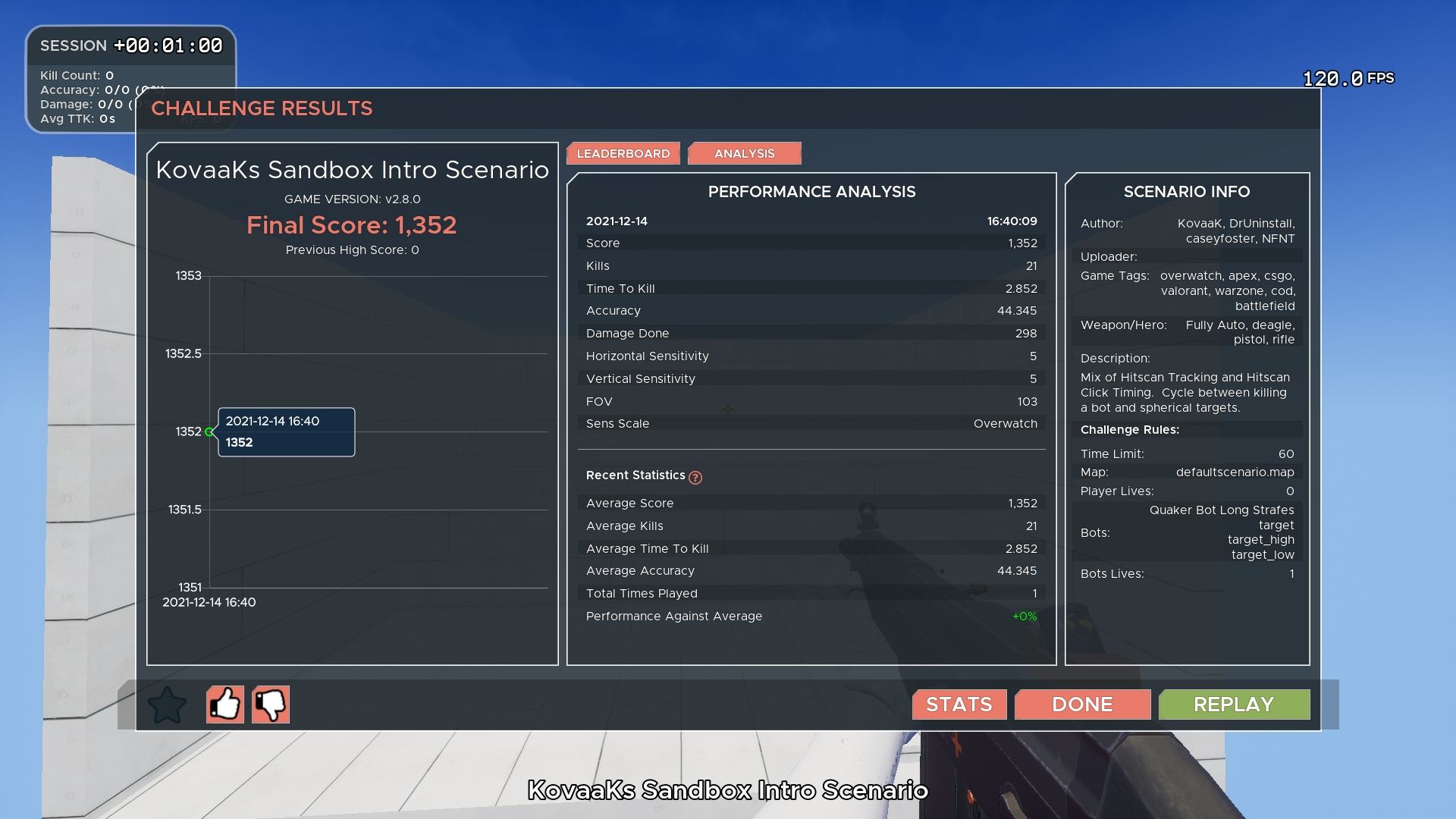Viewport: 1456px width, 819px height.
Task: Click the Recent Statistics heading
Action: (x=635, y=475)
